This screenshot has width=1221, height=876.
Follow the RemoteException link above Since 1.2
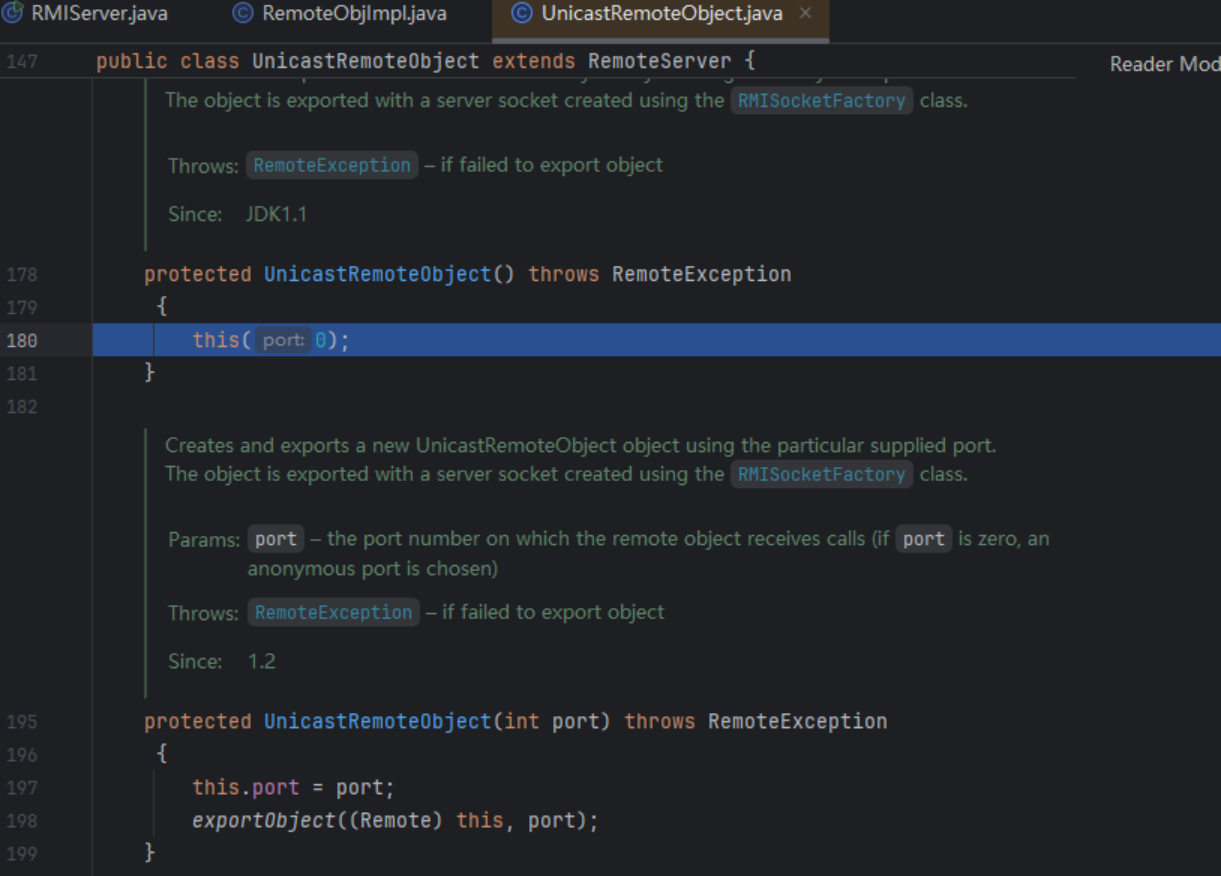coord(333,612)
